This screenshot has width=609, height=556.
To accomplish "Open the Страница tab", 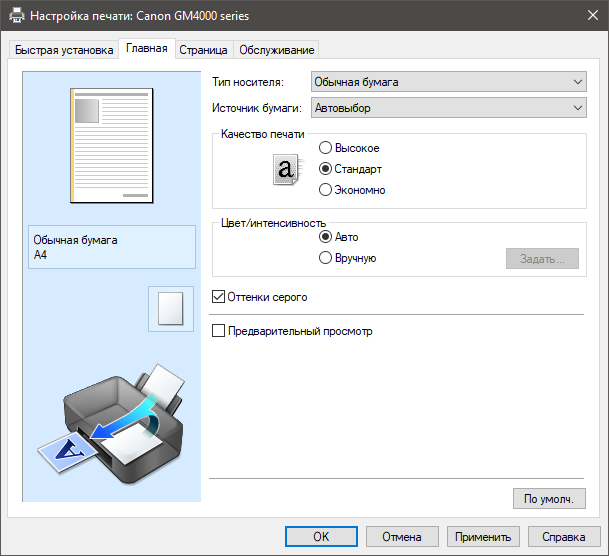I will (x=203, y=50).
